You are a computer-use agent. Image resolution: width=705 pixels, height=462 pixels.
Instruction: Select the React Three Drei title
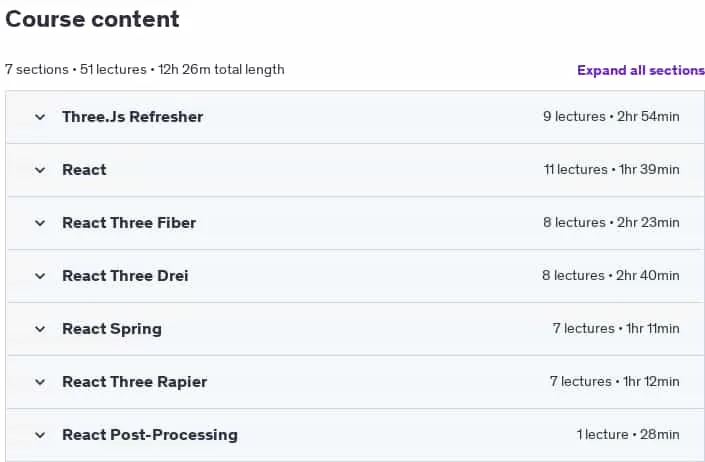pyautogui.click(x=125, y=276)
